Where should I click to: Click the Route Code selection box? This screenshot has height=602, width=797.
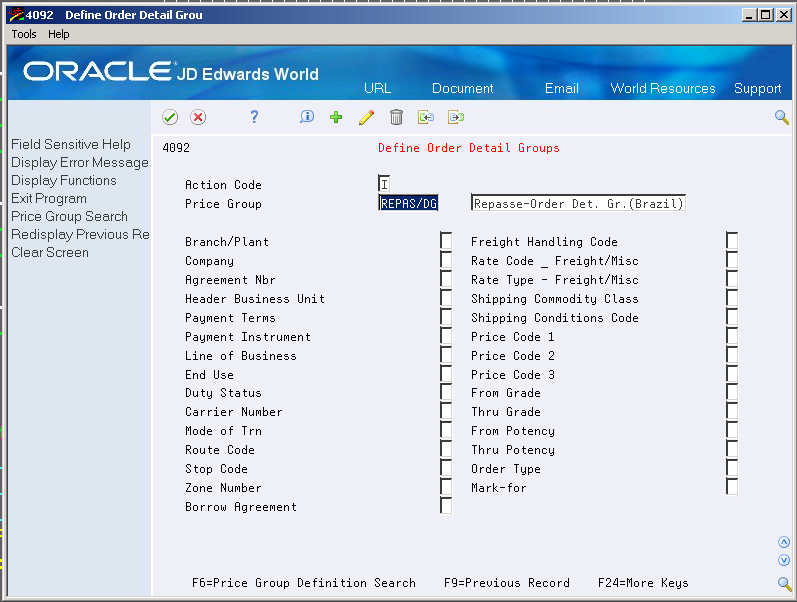pos(446,449)
